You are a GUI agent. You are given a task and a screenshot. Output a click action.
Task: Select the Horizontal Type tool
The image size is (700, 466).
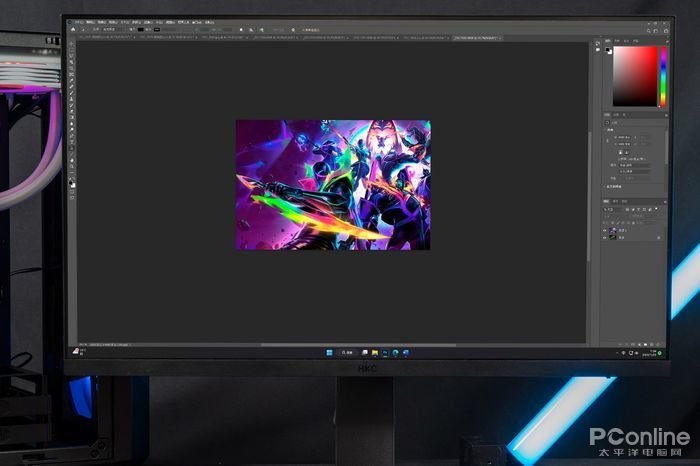[72, 142]
